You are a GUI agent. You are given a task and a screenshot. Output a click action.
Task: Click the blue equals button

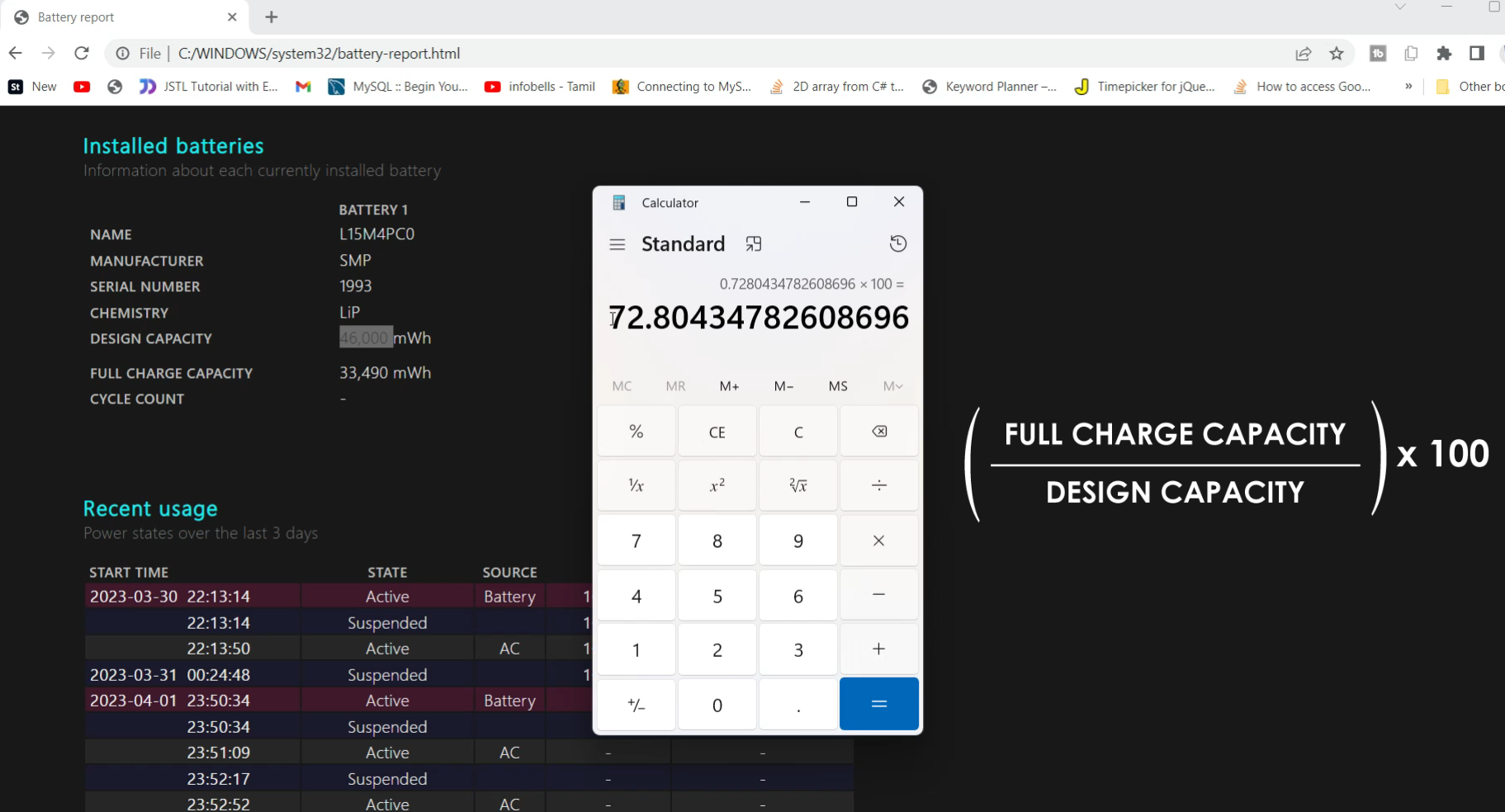click(878, 704)
